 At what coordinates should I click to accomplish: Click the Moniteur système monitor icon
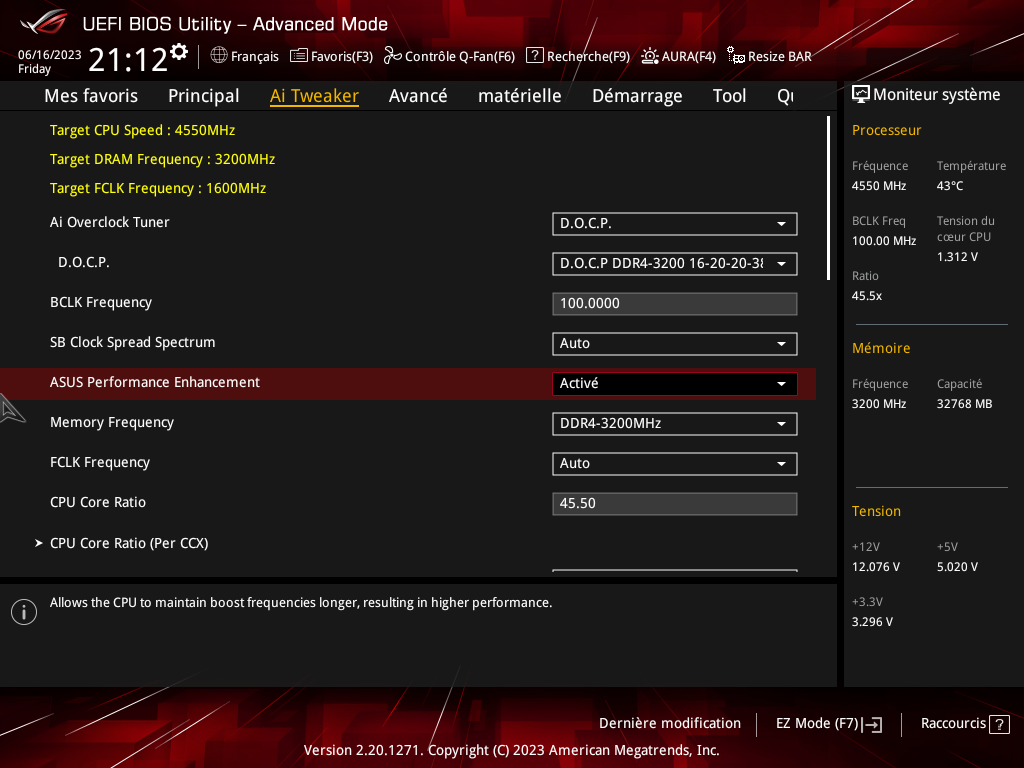click(x=861, y=94)
